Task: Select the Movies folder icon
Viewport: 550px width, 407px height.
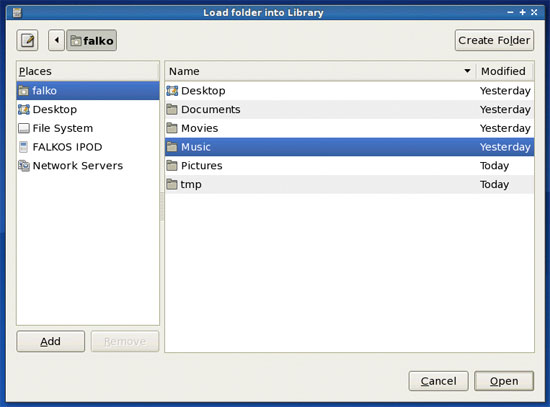Action: [172, 128]
